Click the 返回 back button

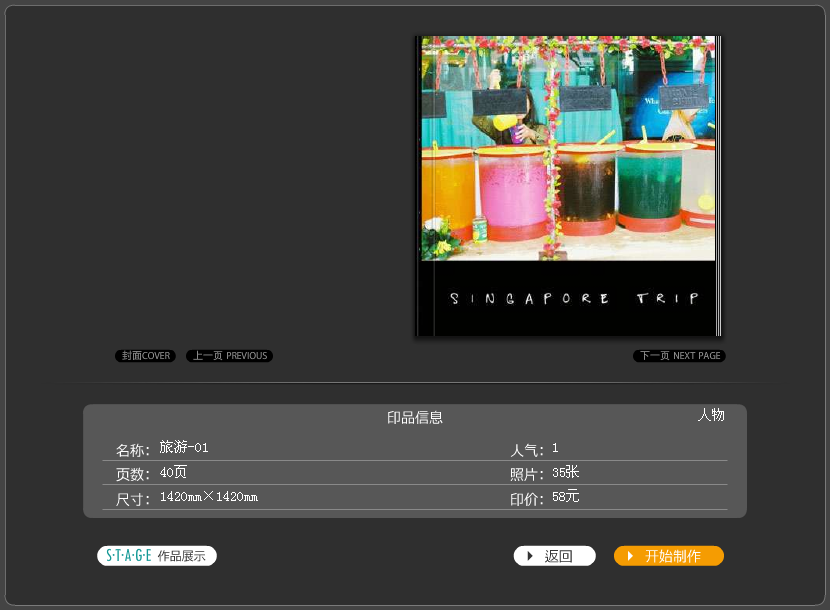coord(554,556)
